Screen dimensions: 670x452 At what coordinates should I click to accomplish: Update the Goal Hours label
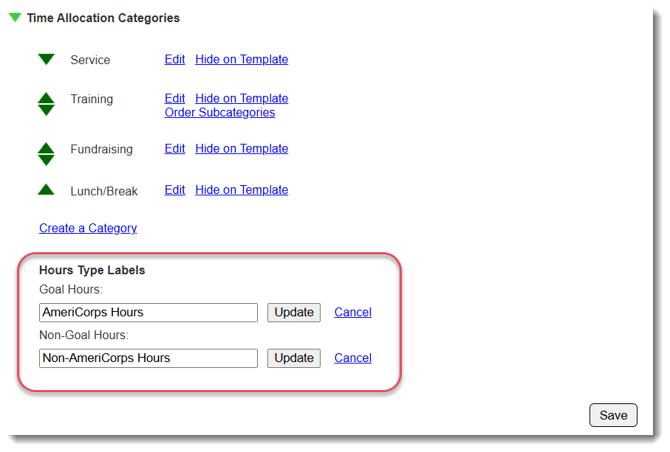294,313
